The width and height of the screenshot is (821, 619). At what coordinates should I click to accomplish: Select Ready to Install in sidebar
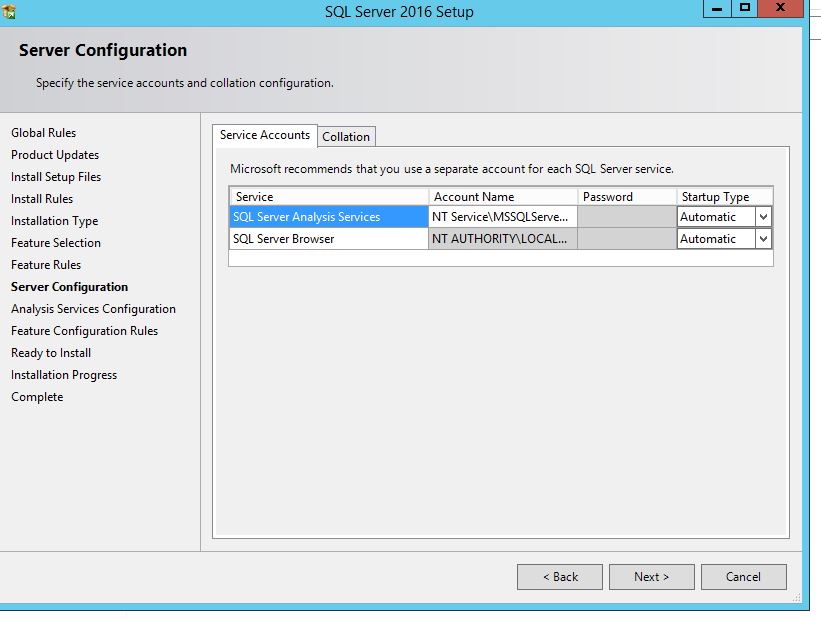[50, 353]
